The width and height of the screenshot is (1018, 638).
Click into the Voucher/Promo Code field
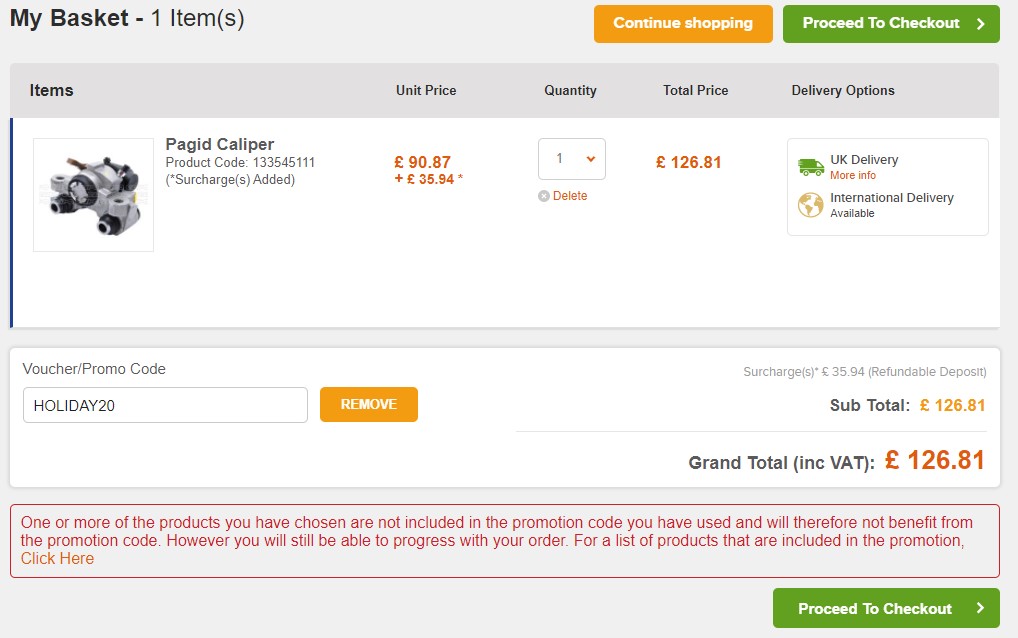(165, 405)
